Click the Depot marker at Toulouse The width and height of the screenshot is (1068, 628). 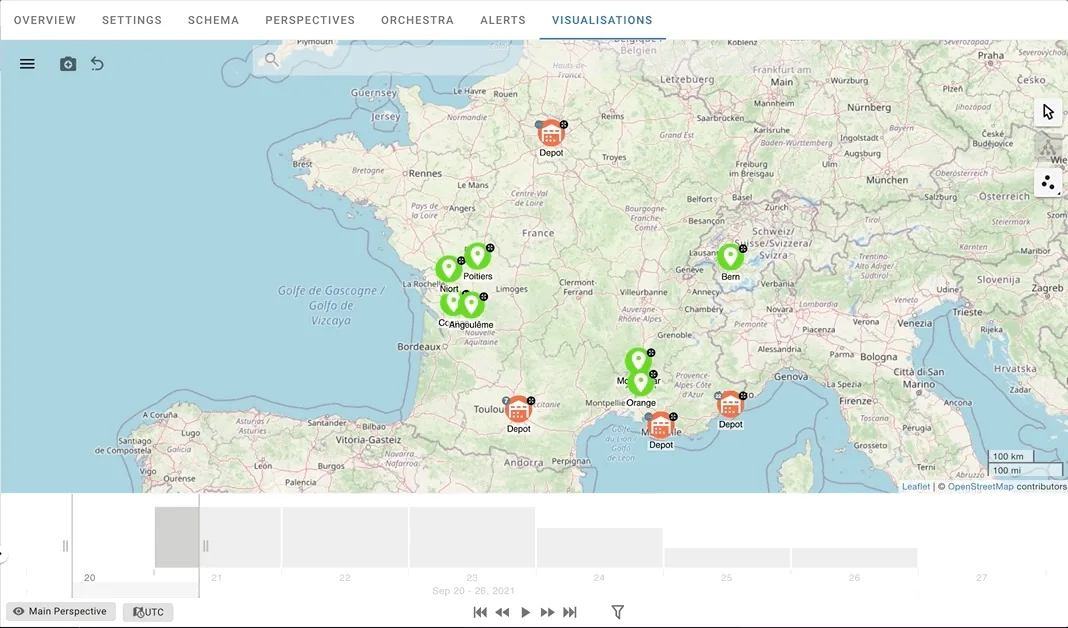[518, 409]
